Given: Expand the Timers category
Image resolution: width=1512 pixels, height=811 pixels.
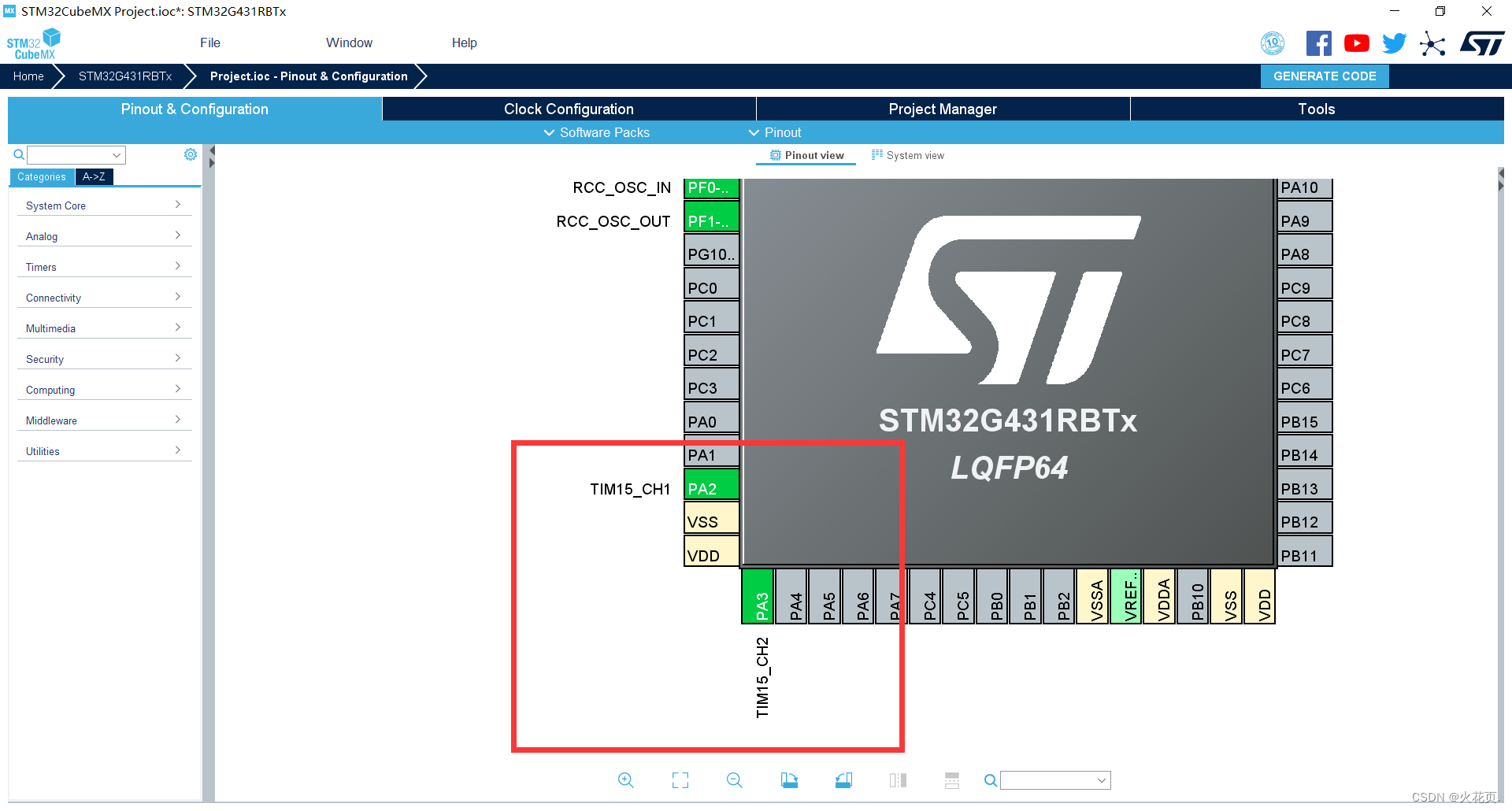Looking at the screenshot, I should [104, 267].
